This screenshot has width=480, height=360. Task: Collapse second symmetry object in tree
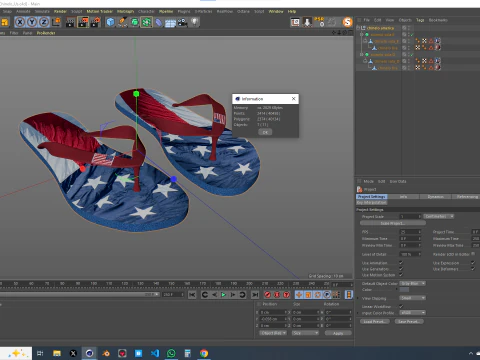coord(362,55)
